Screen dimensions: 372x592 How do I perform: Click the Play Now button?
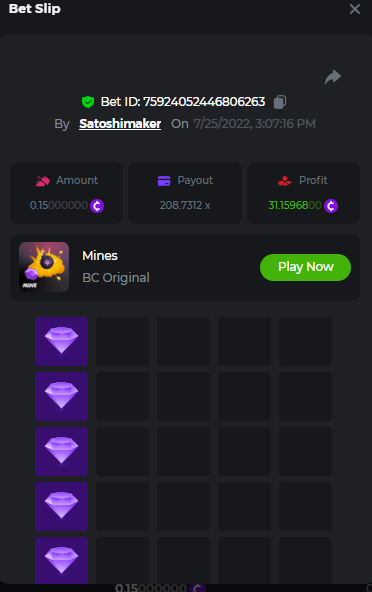click(x=305, y=267)
